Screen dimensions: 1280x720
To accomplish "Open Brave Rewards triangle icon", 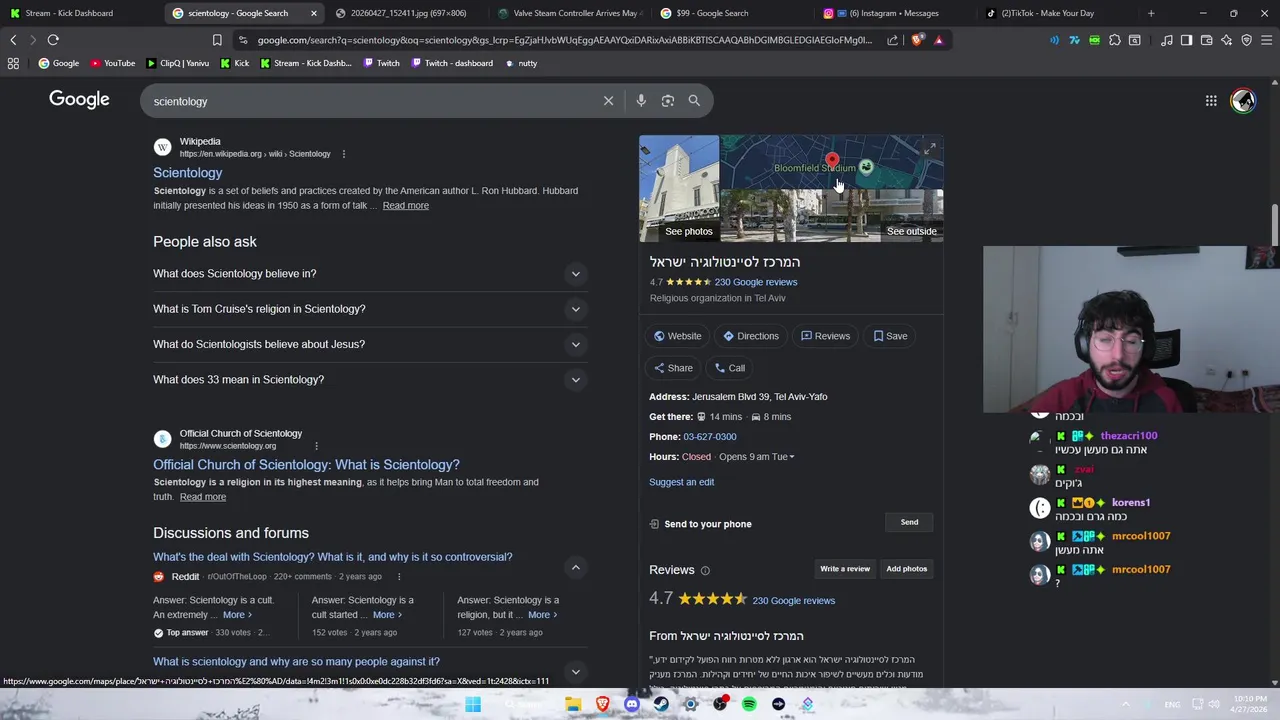I will click(938, 40).
